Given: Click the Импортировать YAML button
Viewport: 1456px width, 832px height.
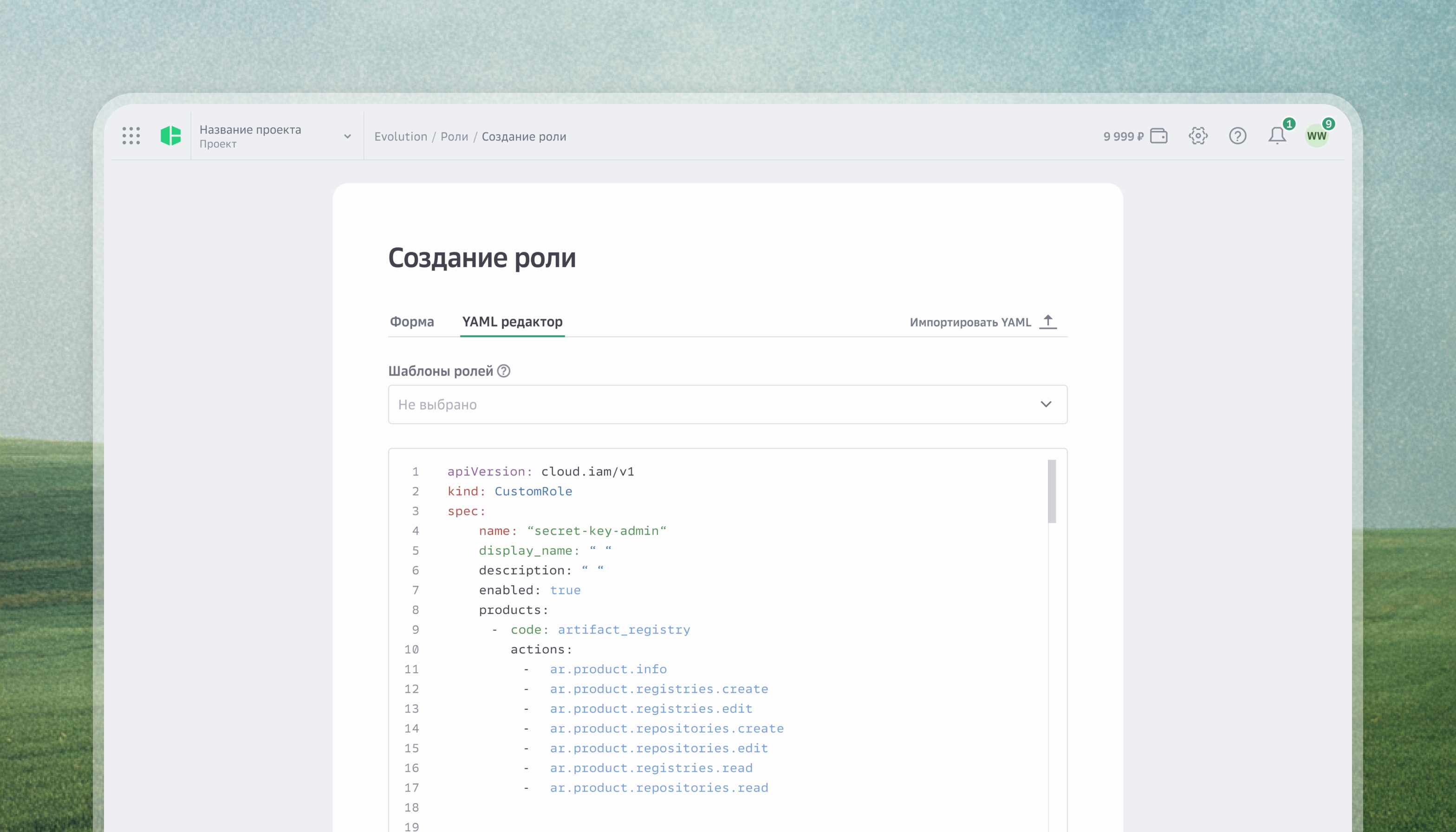Looking at the screenshot, I should point(983,322).
